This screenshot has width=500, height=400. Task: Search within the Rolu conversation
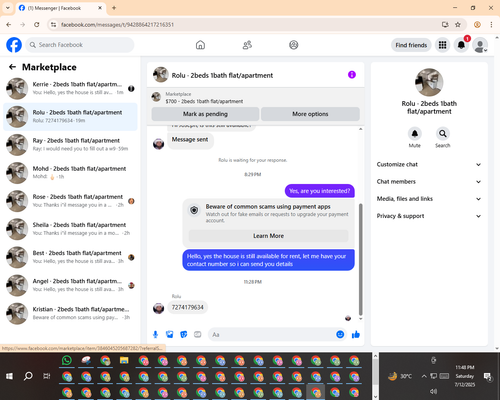point(443,134)
